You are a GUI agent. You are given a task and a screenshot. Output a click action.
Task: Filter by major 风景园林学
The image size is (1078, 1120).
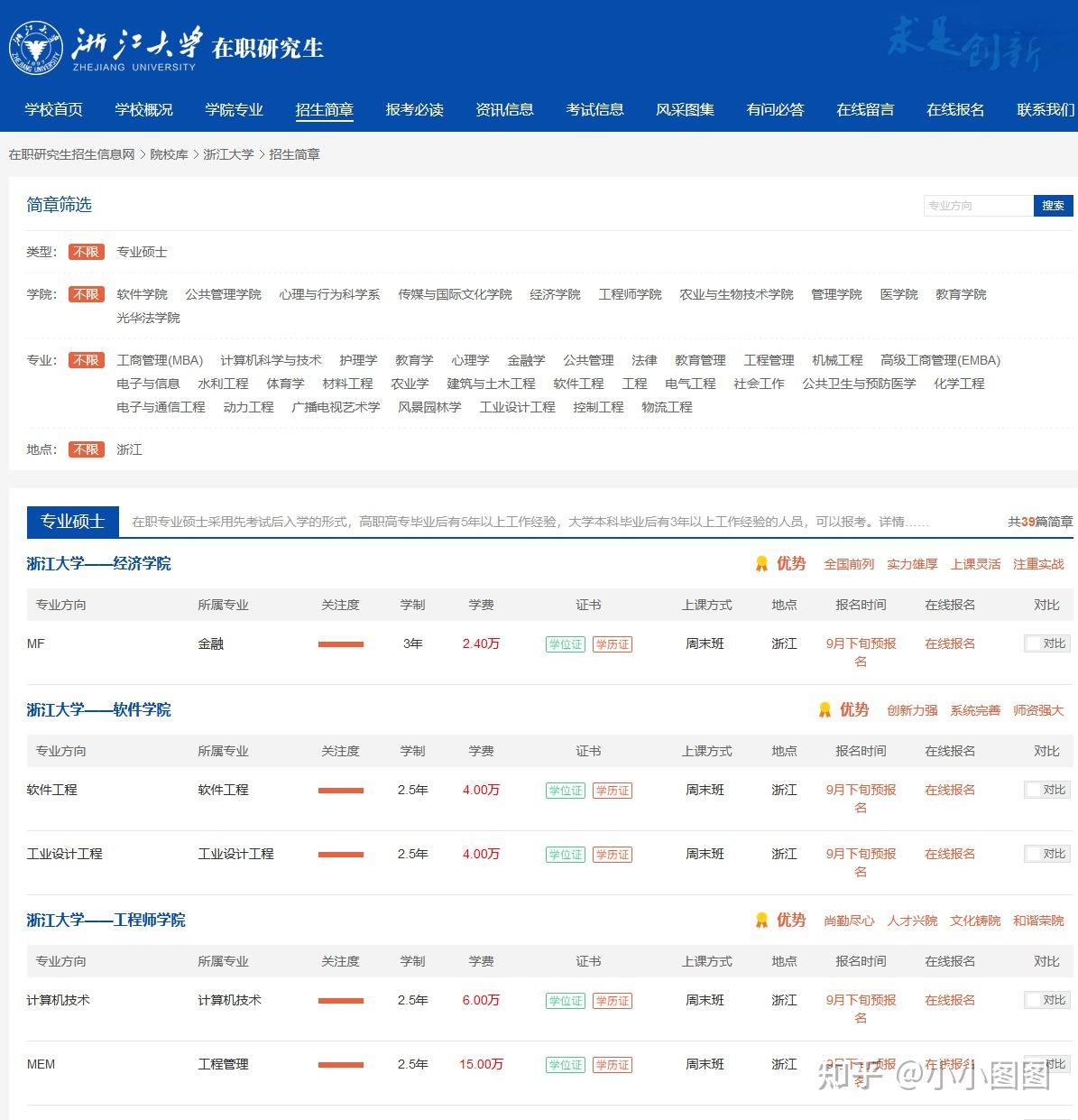coord(429,407)
